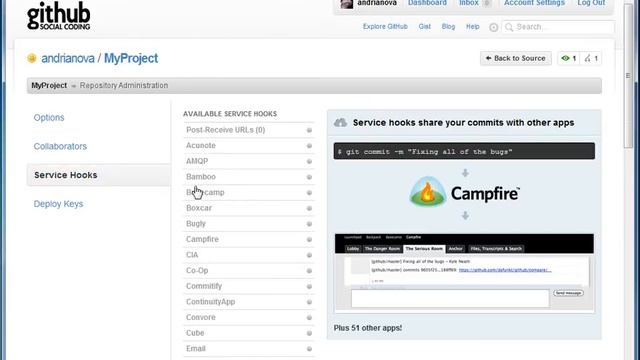Click the MyProject breadcrumb label
This screenshot has height=360, width=640.
(x=49, y=86)
